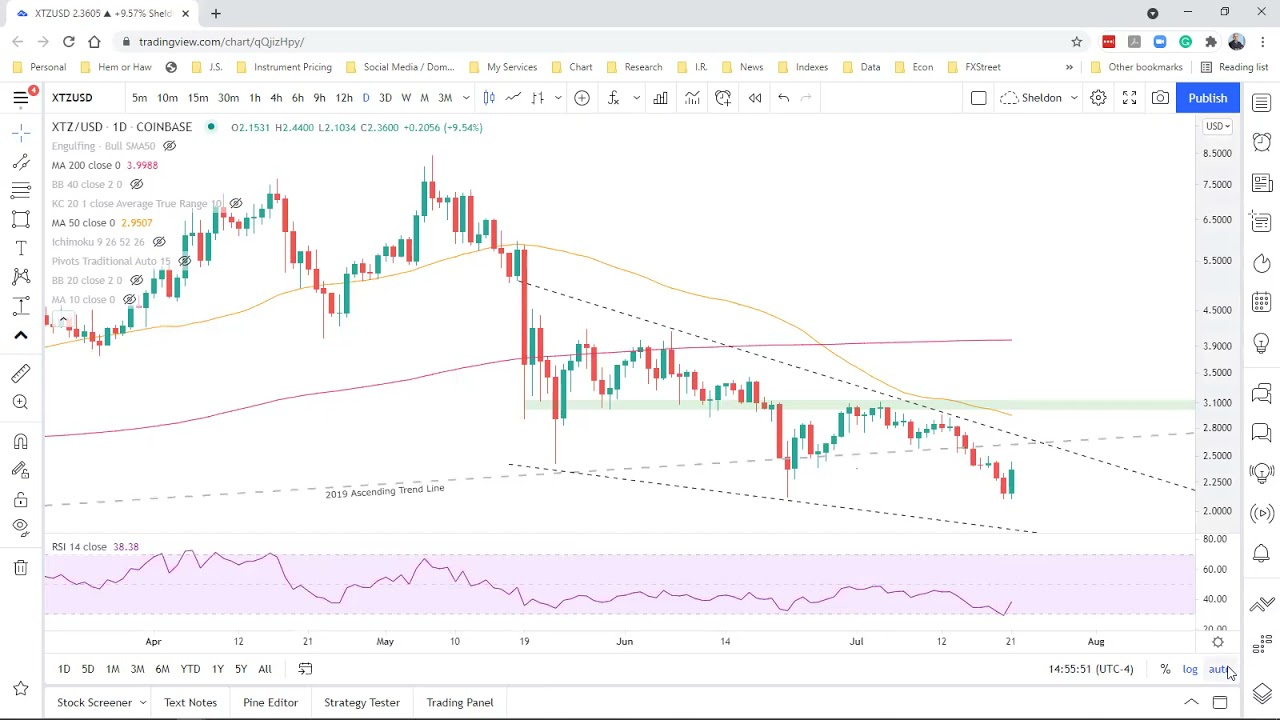Toggle visibility of Engulfing Bull SMA50 indicator
The image size is (1280, 720).
(x=170, y=146)
